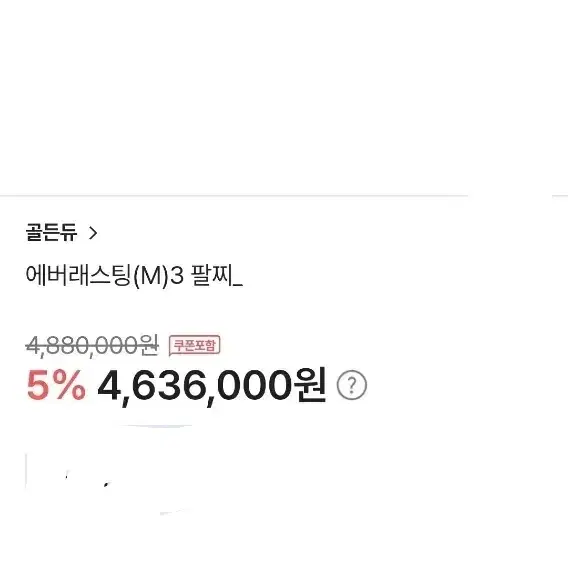Click the chevron arrow beside 골든듀
The image size is (568, 568).
[x=93, y=233]
